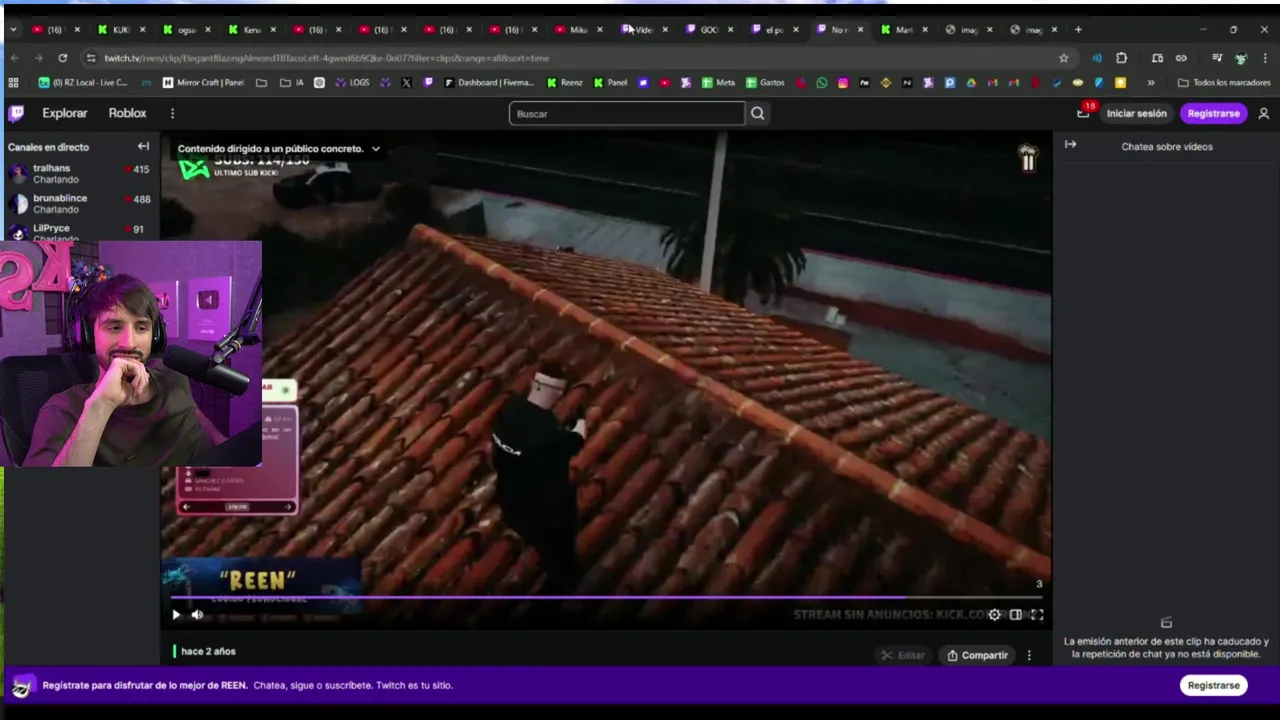Mute the clip volume

(197, 615)
